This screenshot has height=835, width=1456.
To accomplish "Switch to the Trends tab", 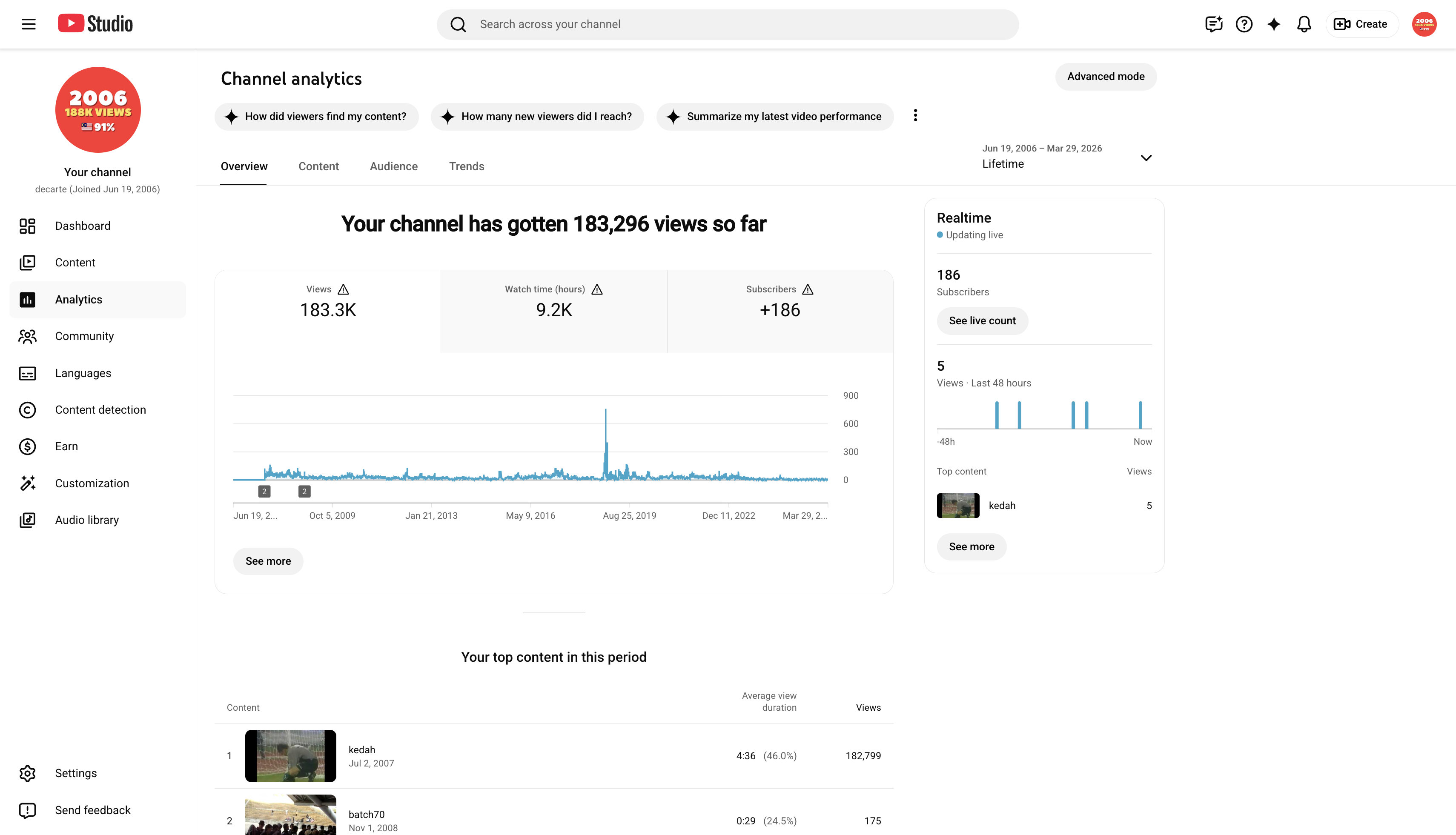I will (467, 166).
